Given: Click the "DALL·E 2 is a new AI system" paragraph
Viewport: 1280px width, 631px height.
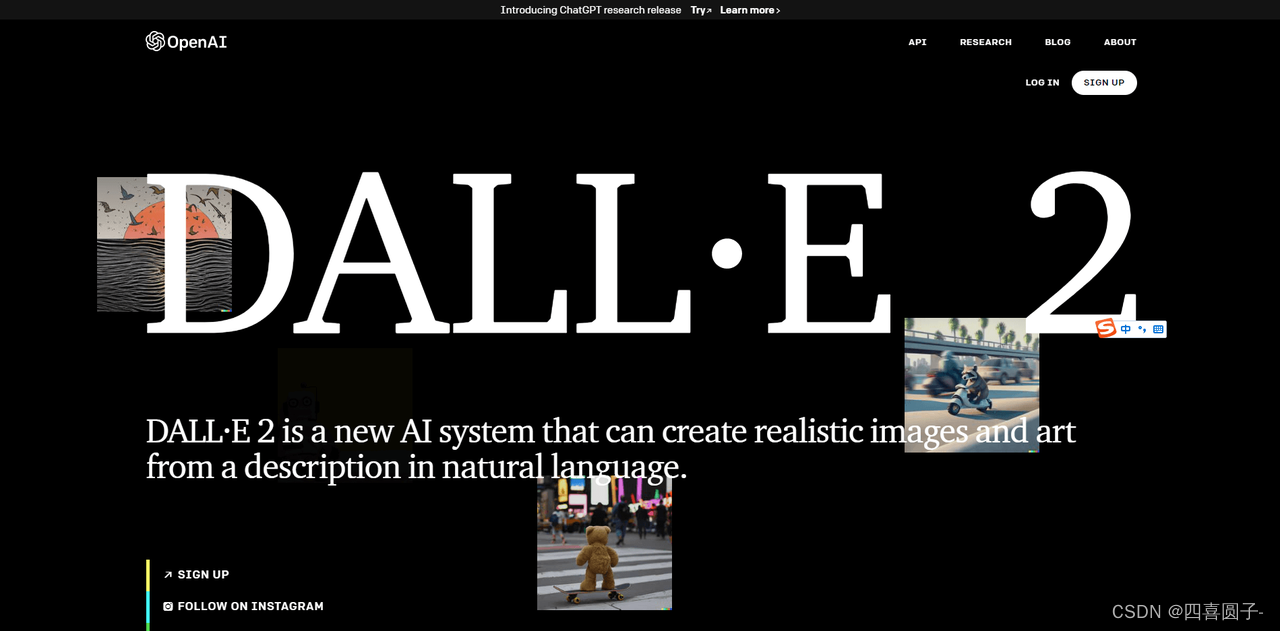Looking at the screenshot, I should [x=611, y=449].
